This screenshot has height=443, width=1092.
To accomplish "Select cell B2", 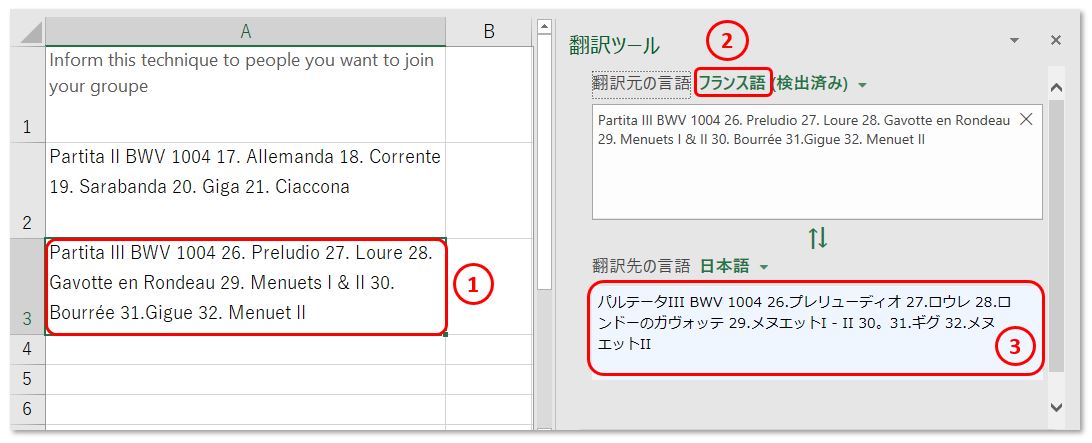I will click(490, 190).
